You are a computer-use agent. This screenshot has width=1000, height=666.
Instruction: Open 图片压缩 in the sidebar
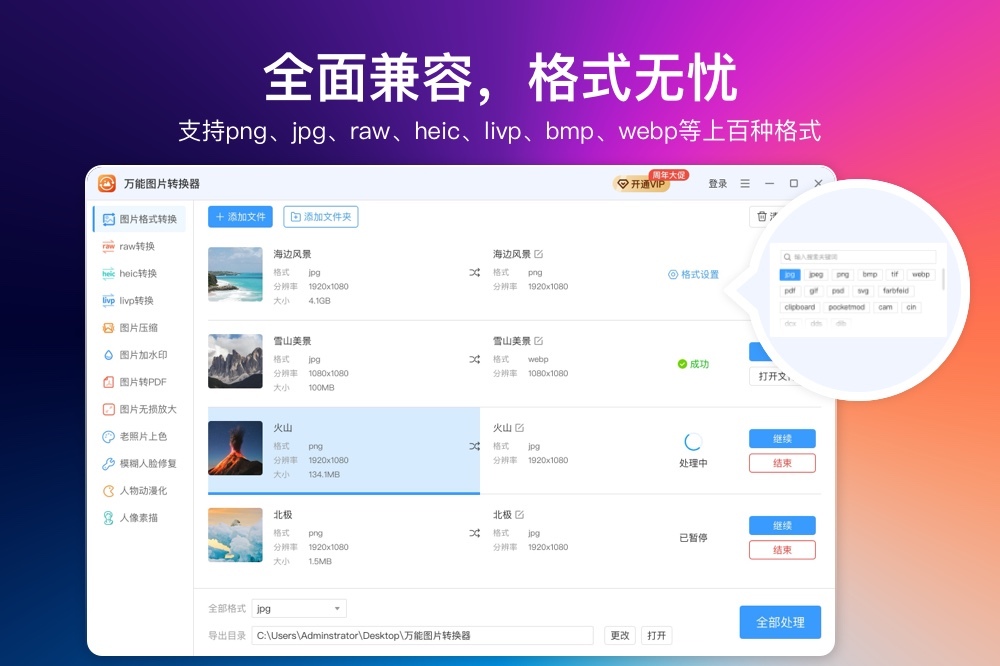pyautogui.click(x=138, y=328)
